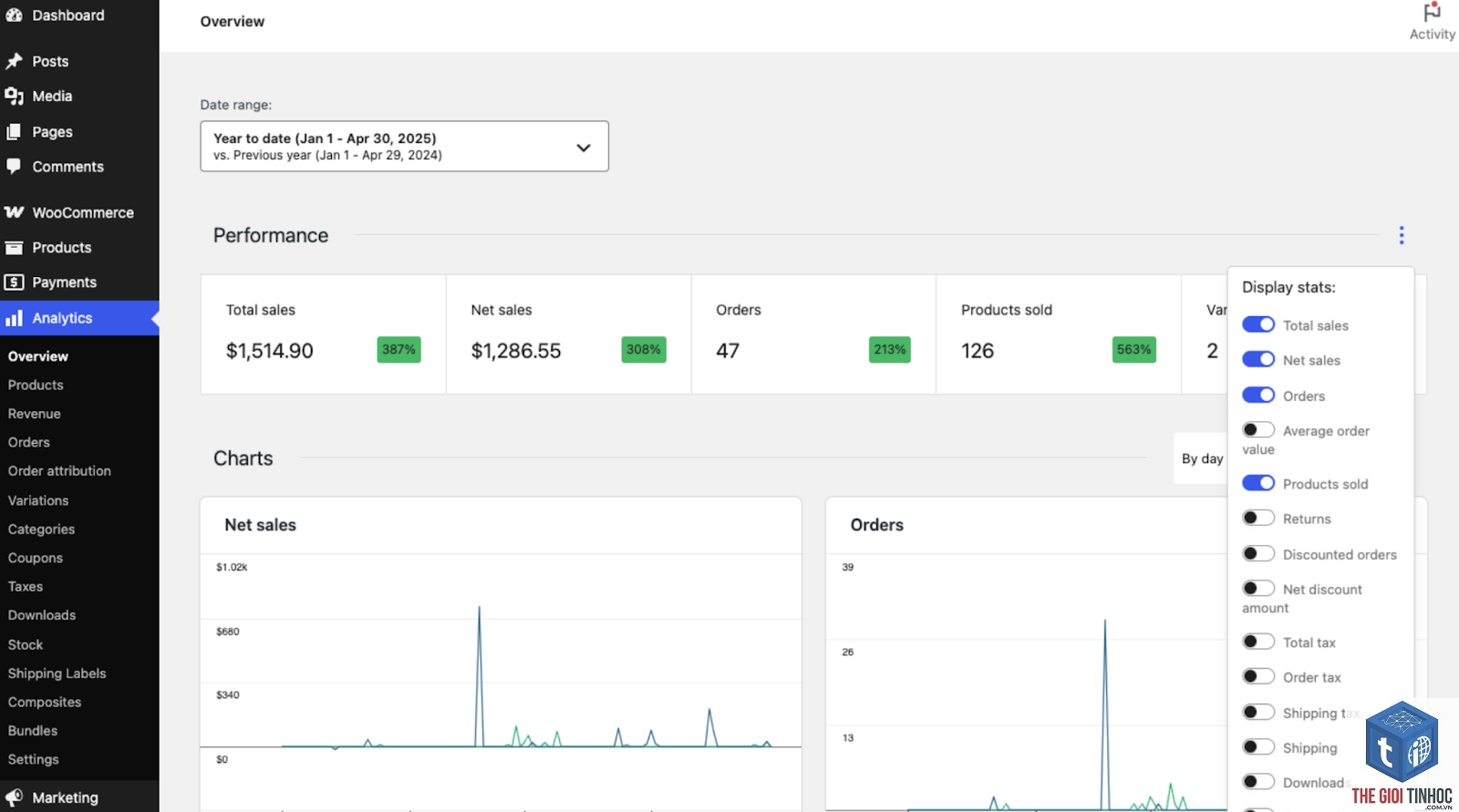Open the Date range dropdown
The width and height of the screenshot is (1459, 812).
click(x=404, y=146)
